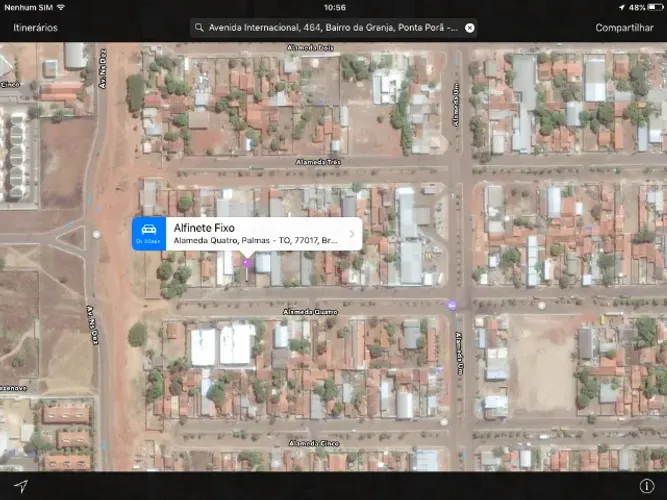Open the Alfinete Fixo callout card
This screenshot has height=500, width=667.
coord(247,234)
